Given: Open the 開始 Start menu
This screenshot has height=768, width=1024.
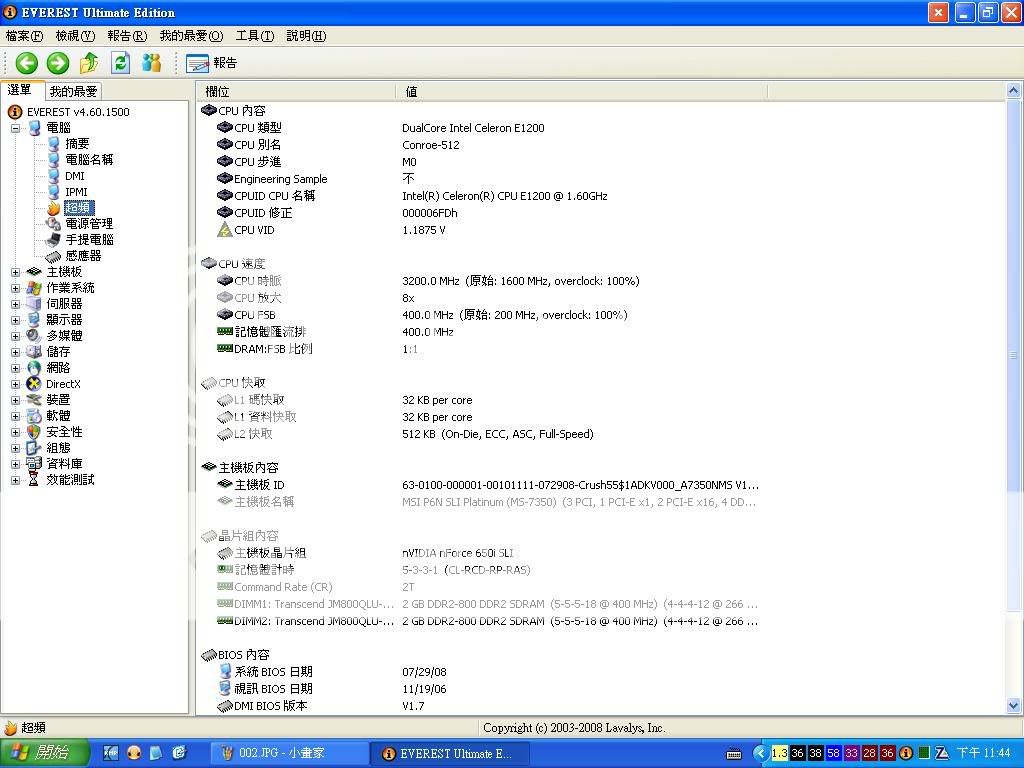Looking at the screenshot, I should point(44,753).
